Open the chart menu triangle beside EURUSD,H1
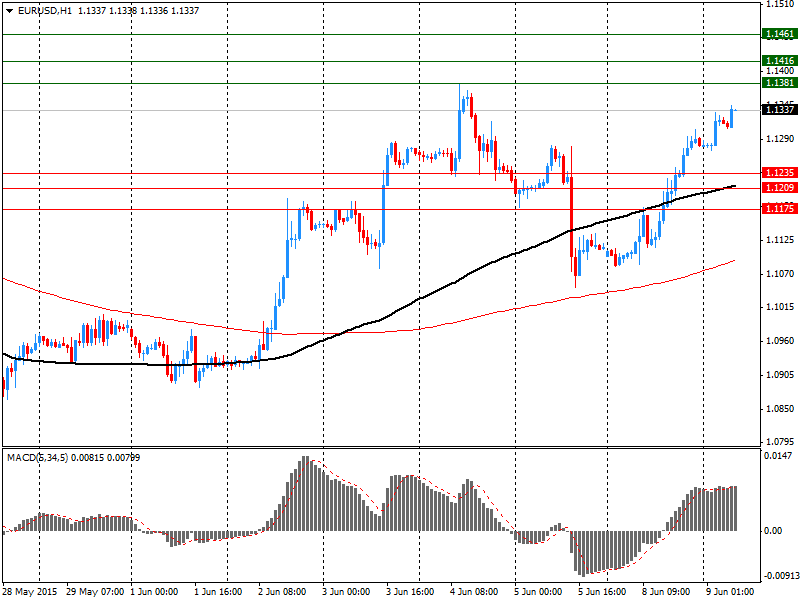800x600 pixels. [x=10, y=11]
